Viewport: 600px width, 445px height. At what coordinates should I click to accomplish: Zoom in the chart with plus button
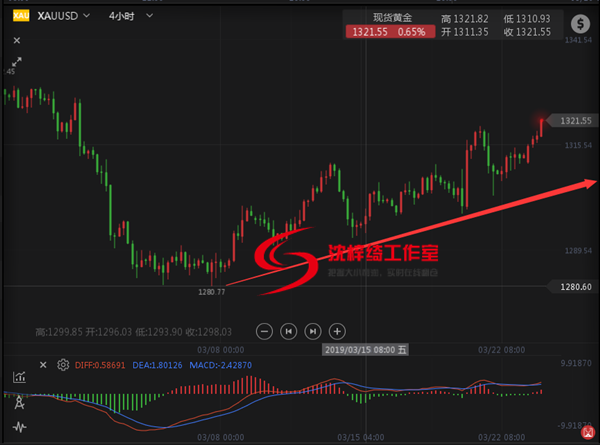[x=337, y=330]
